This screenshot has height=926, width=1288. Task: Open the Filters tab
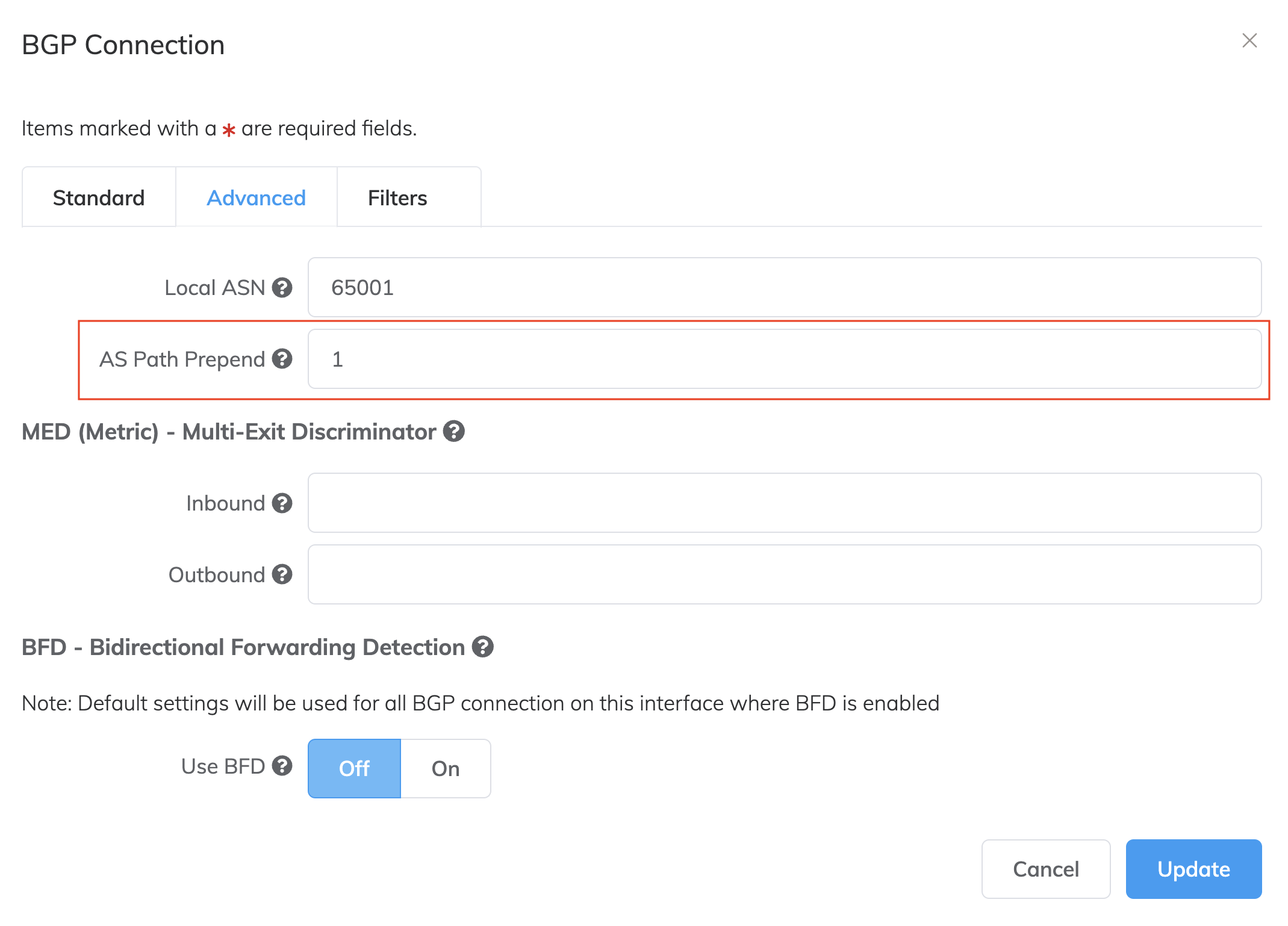(x=397, y=197)
